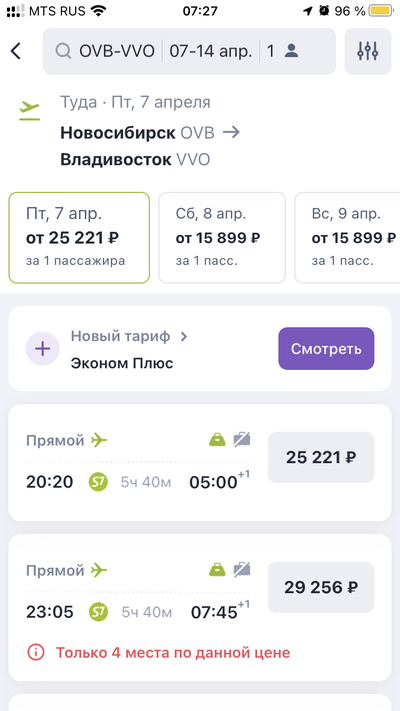Open the filters sliders icon
Image resolution: width=400 pixels, height=711 pixels.
(368, 51)
